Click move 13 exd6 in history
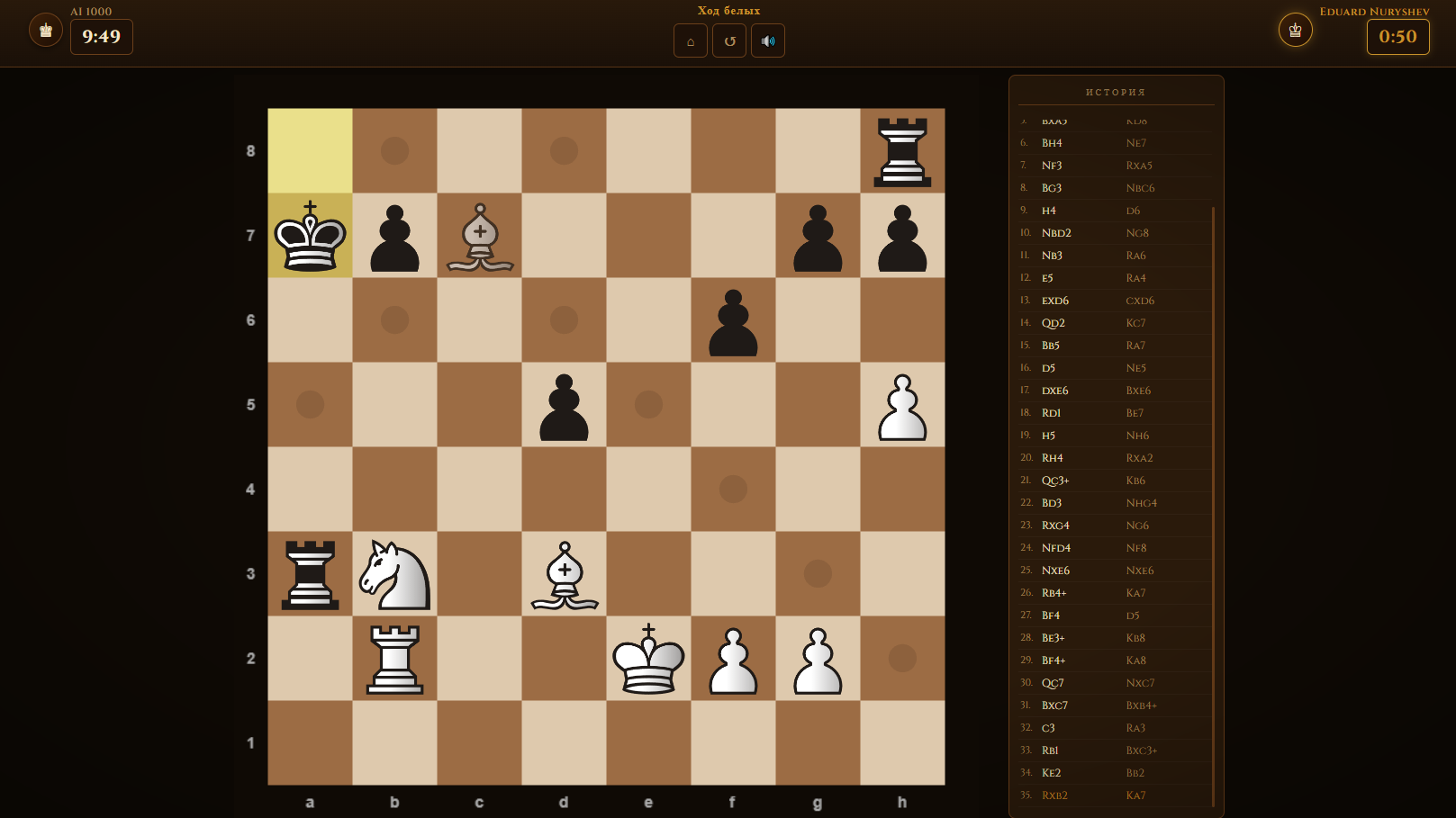Viewport: 1456px width, 818px height. [x=1055, y=301]
